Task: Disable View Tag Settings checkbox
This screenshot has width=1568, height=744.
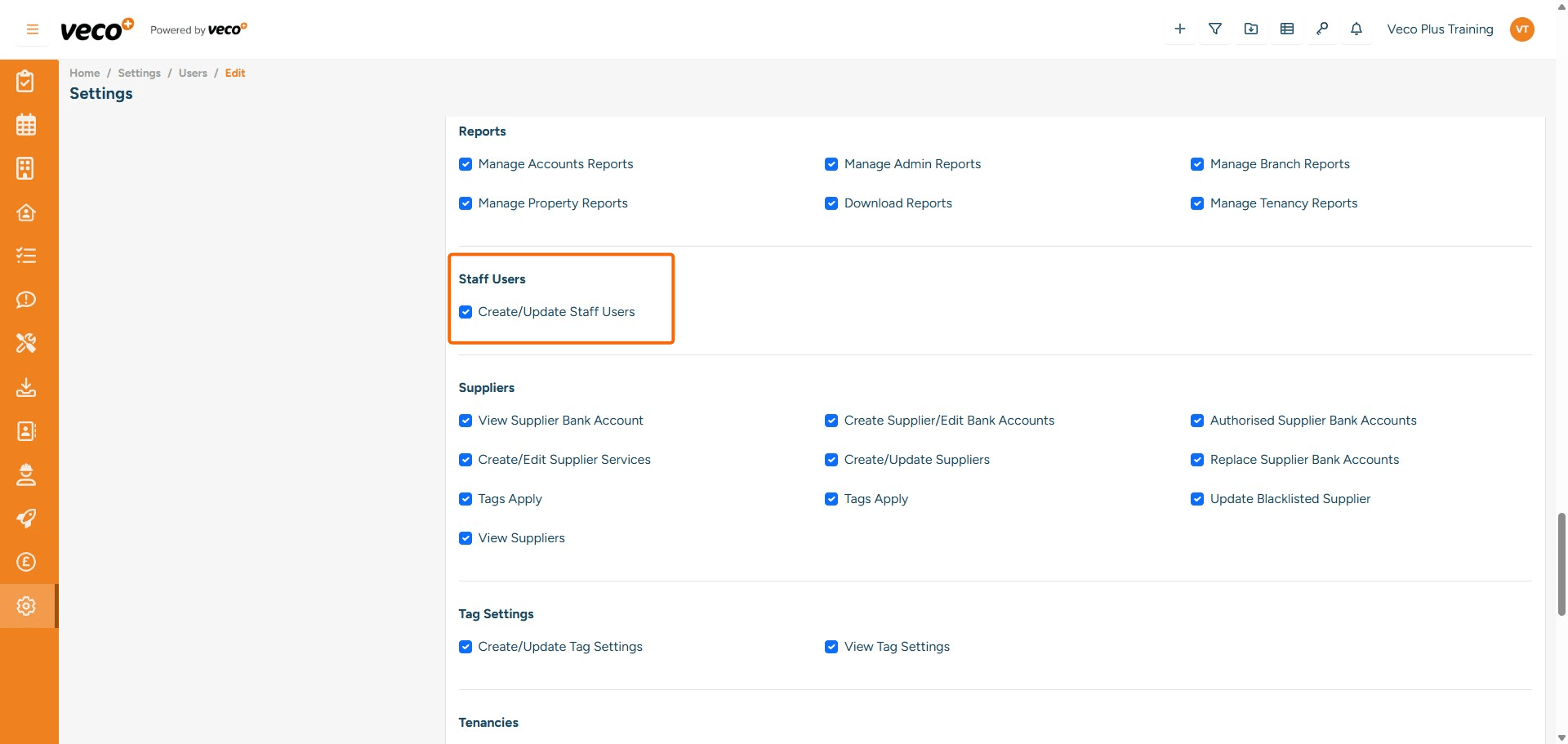Action: 831,646
